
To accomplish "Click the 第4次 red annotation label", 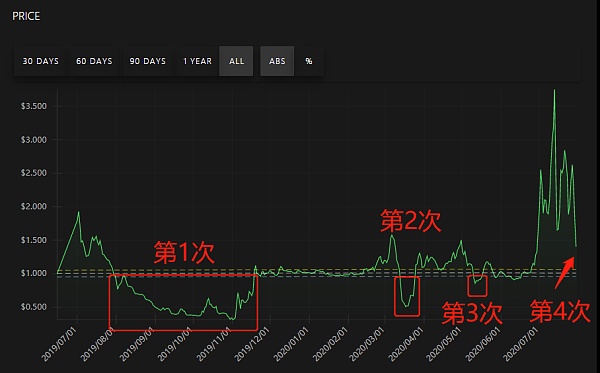I will click(560, 311).
